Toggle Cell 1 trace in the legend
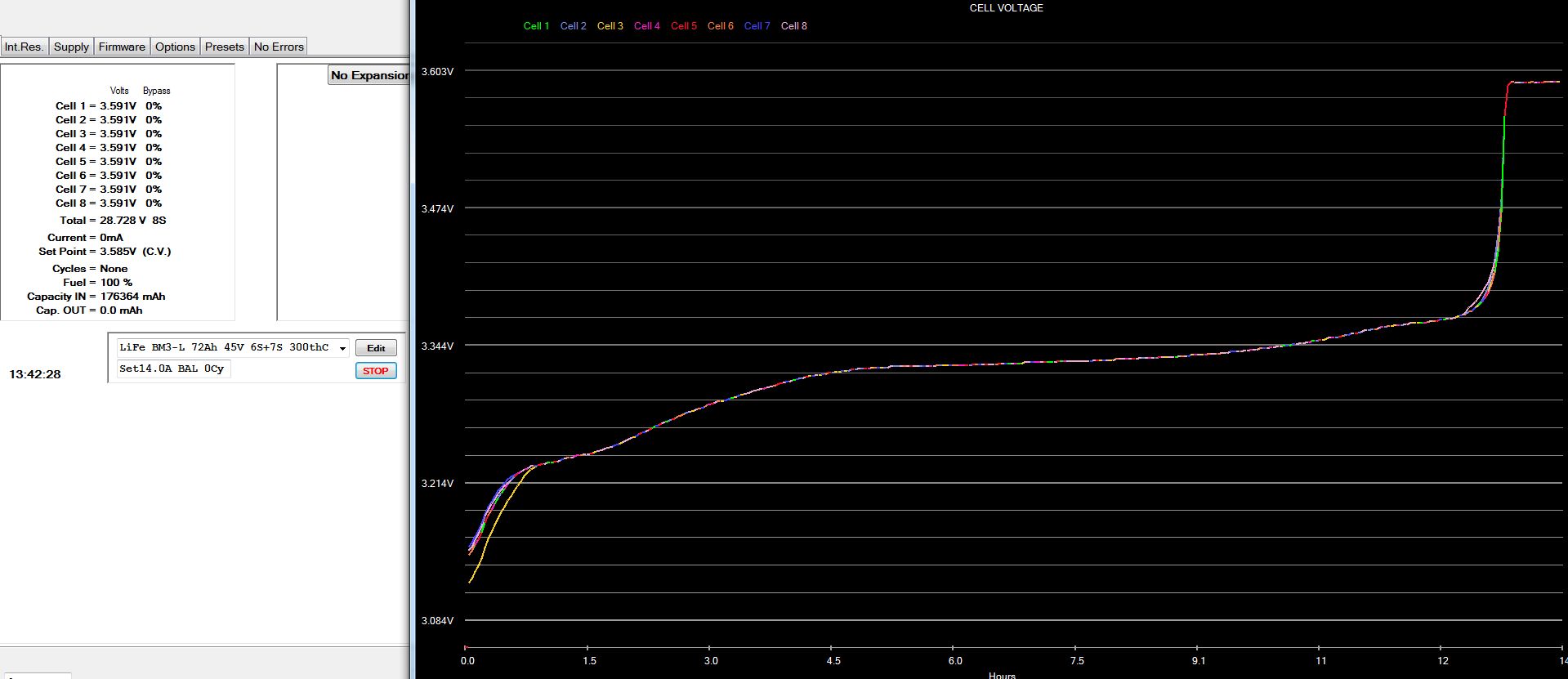1568x679 pixels. (x=536, y=26)
